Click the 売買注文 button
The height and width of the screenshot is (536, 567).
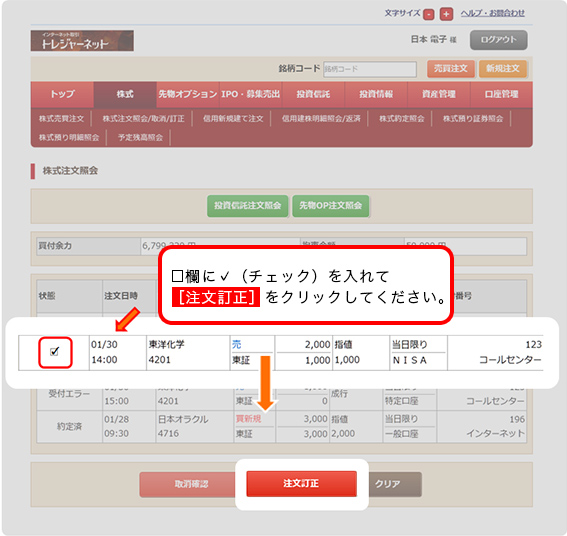(451, 69)
